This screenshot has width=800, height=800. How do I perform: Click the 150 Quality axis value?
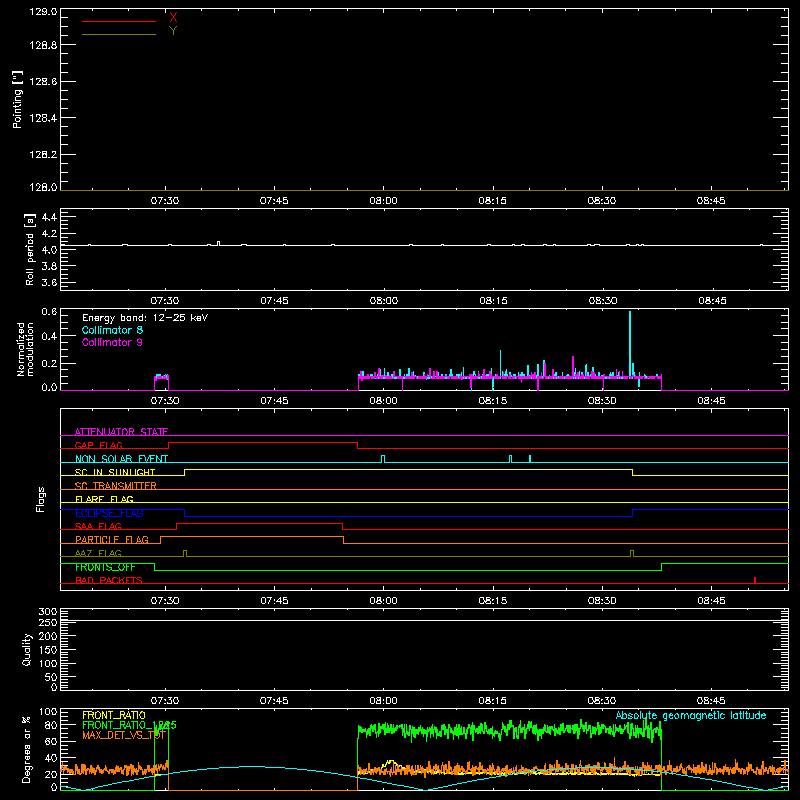(48, 650)
